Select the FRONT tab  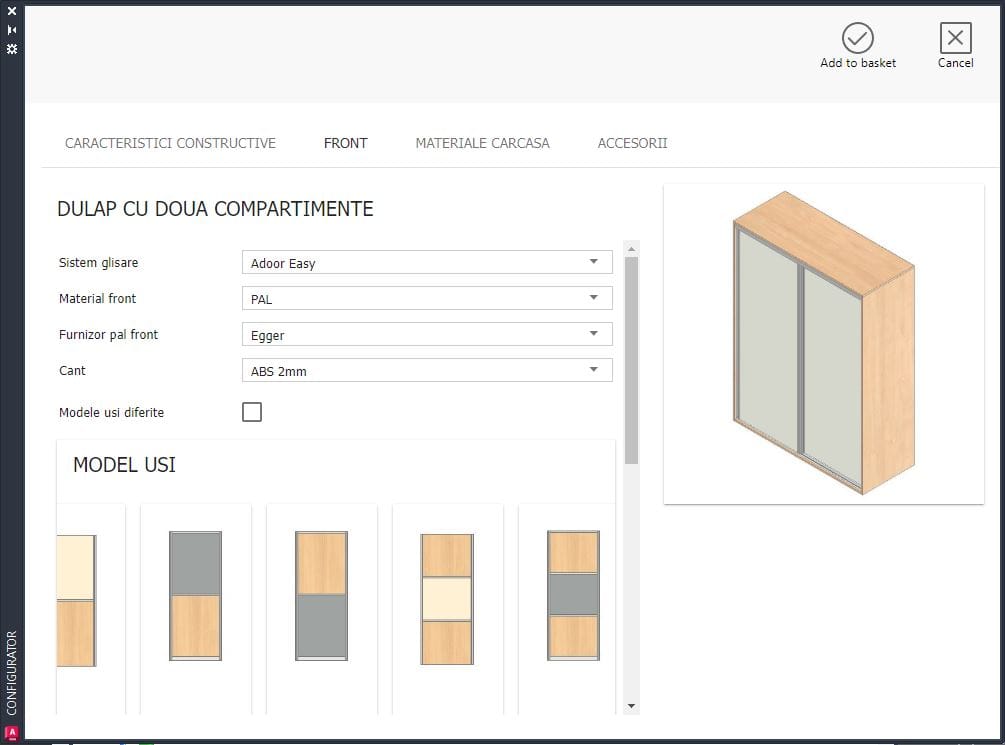[345, 143]
